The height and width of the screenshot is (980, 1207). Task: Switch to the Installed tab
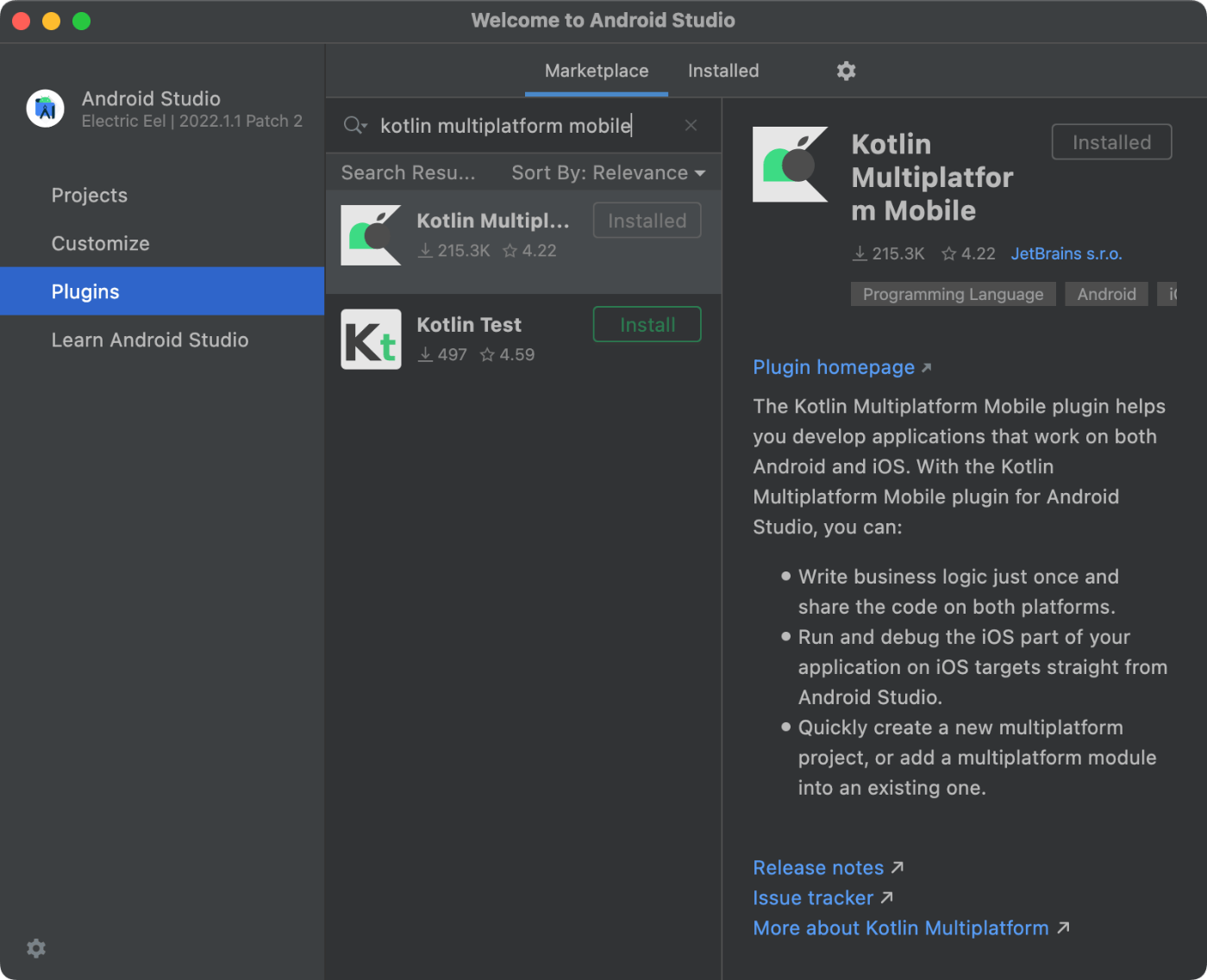click(x=723, y=71)
